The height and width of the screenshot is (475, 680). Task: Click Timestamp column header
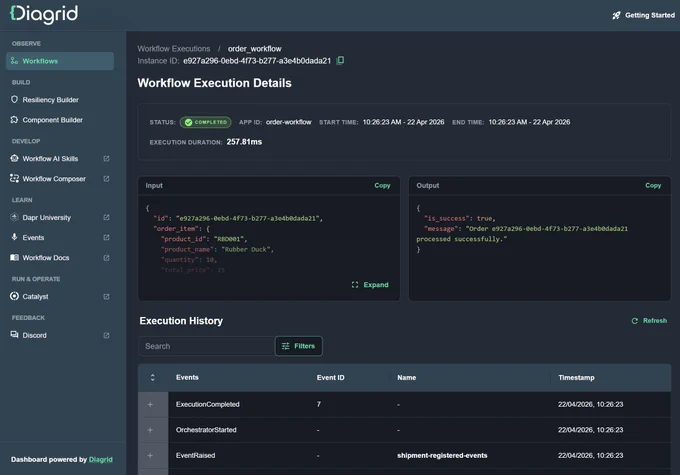(x=576, y=377)
